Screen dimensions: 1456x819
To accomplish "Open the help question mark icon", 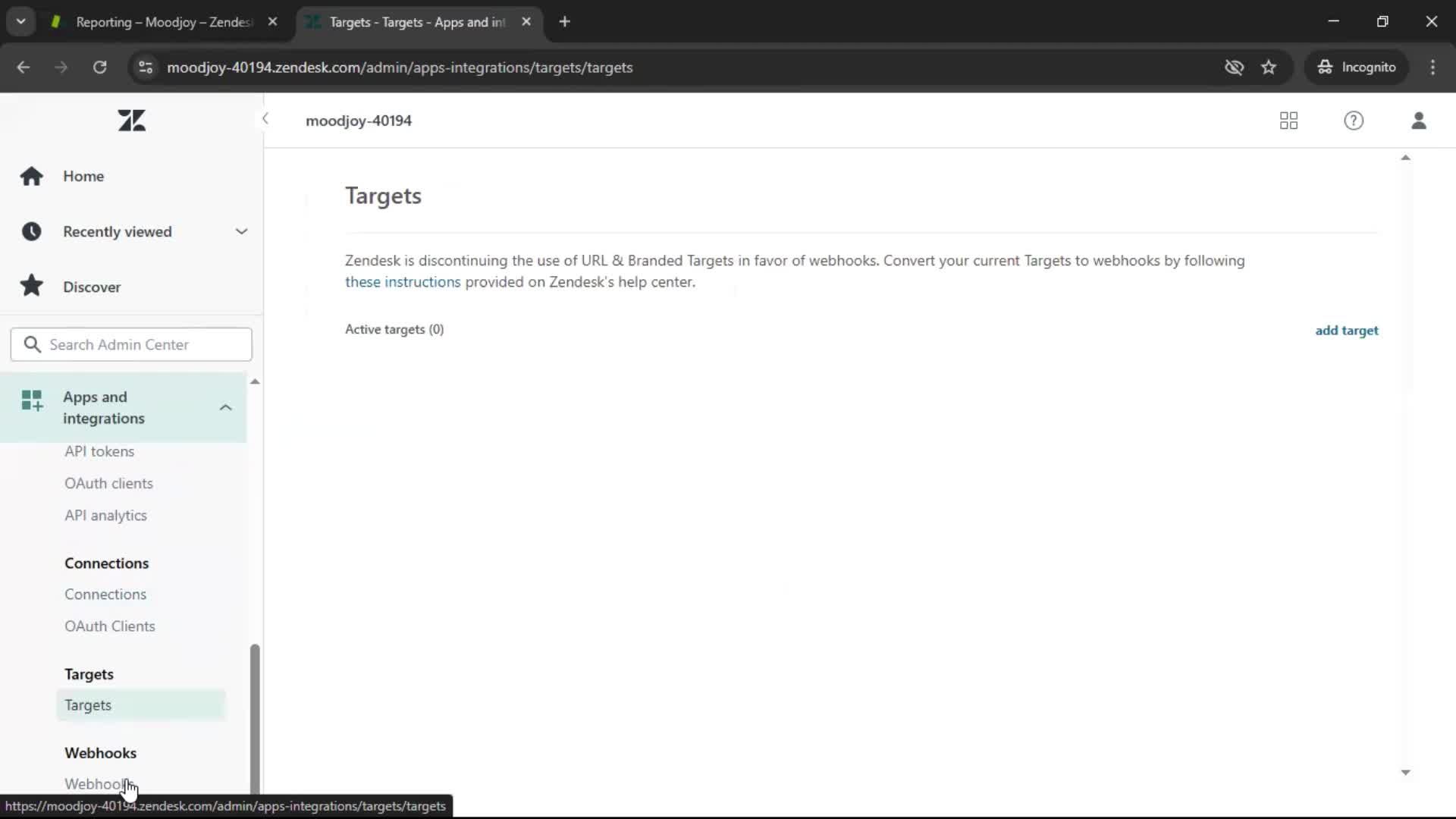I will (1354, 121).
